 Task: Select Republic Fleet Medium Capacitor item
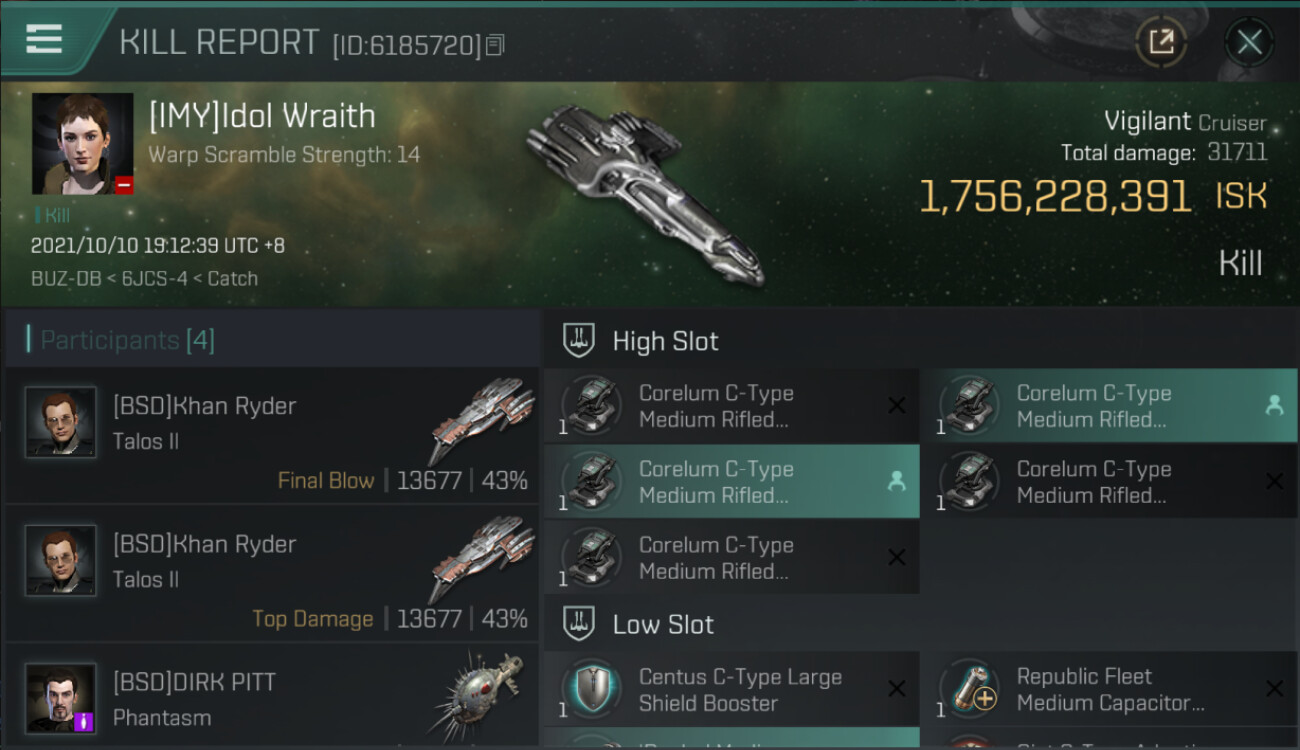click(x=1109, y=690)
